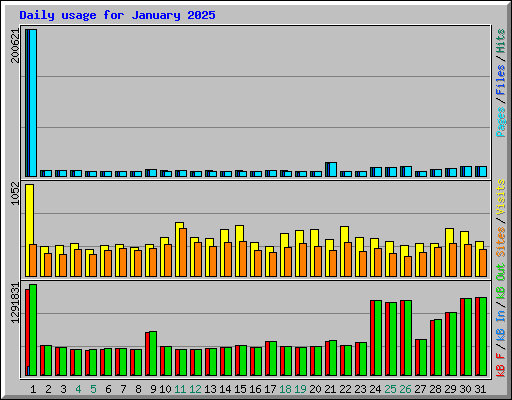512x400 pixels.
Task: Click day 31 on the x-axis
Action: click(x=480, y=389)
